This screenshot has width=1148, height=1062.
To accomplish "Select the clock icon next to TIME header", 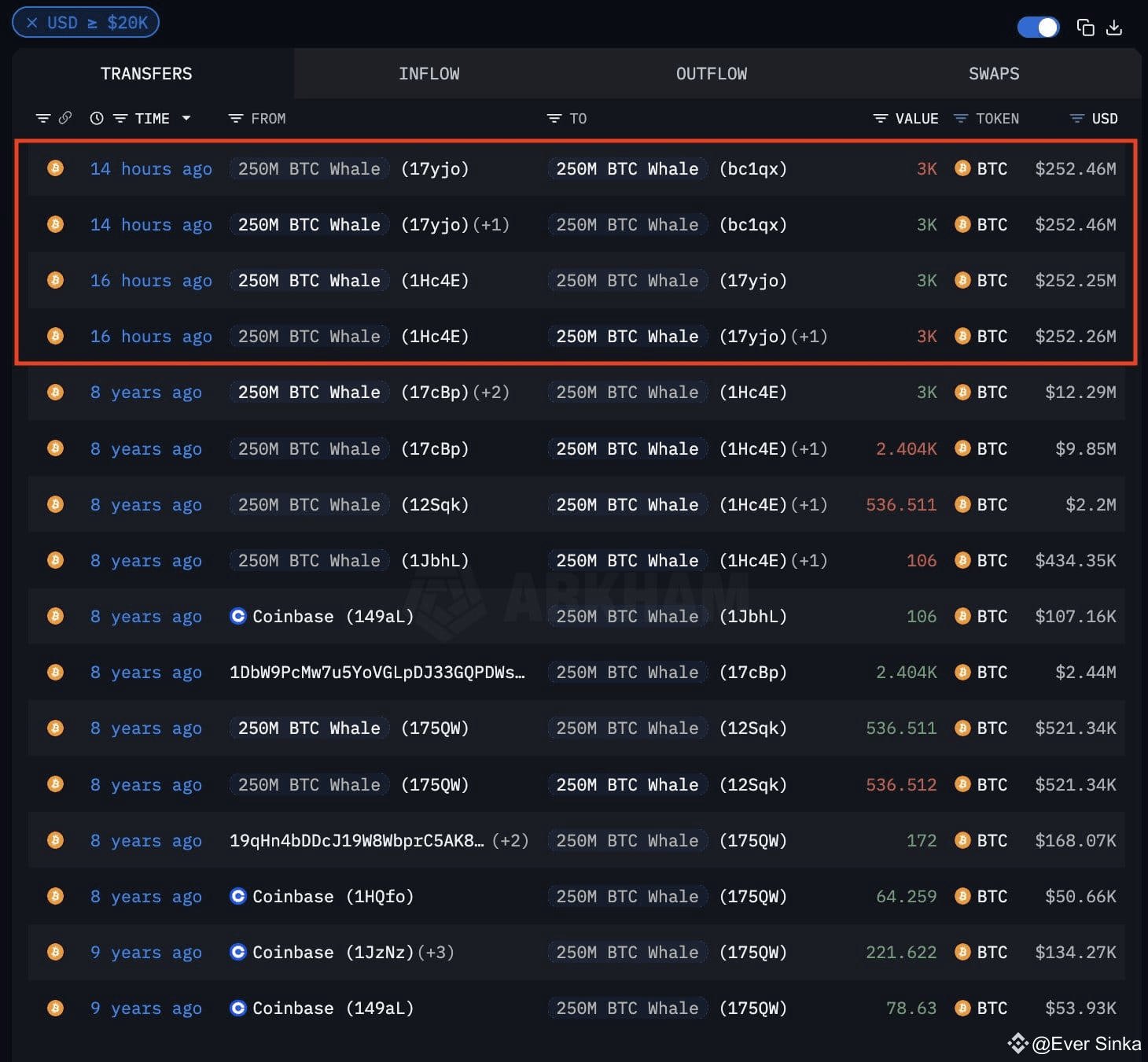I will pyautogui.click(x=96, y=118).
